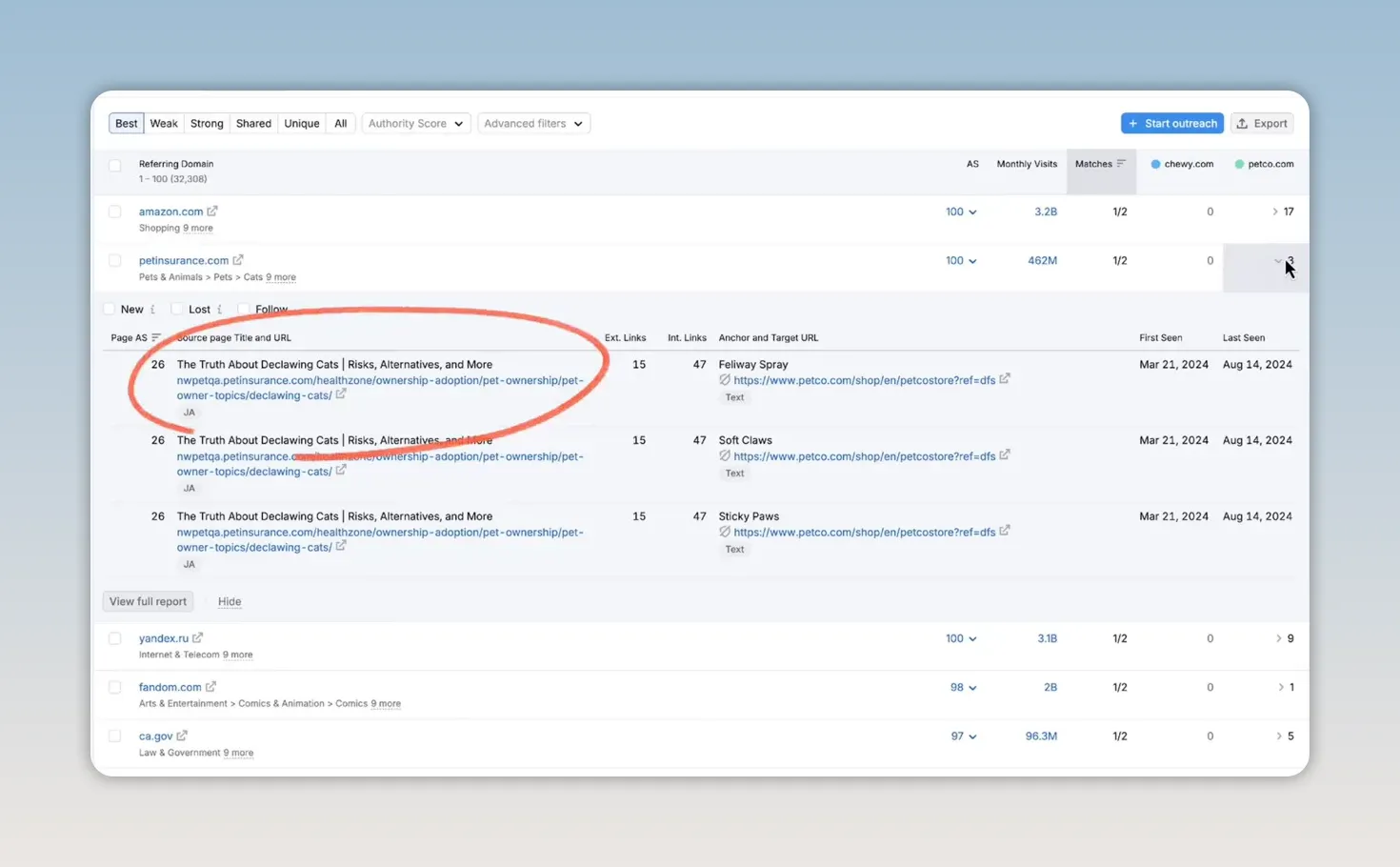Enable the New backlinks checkbox
1400x867 pixels.
click(x=109, y=309)
